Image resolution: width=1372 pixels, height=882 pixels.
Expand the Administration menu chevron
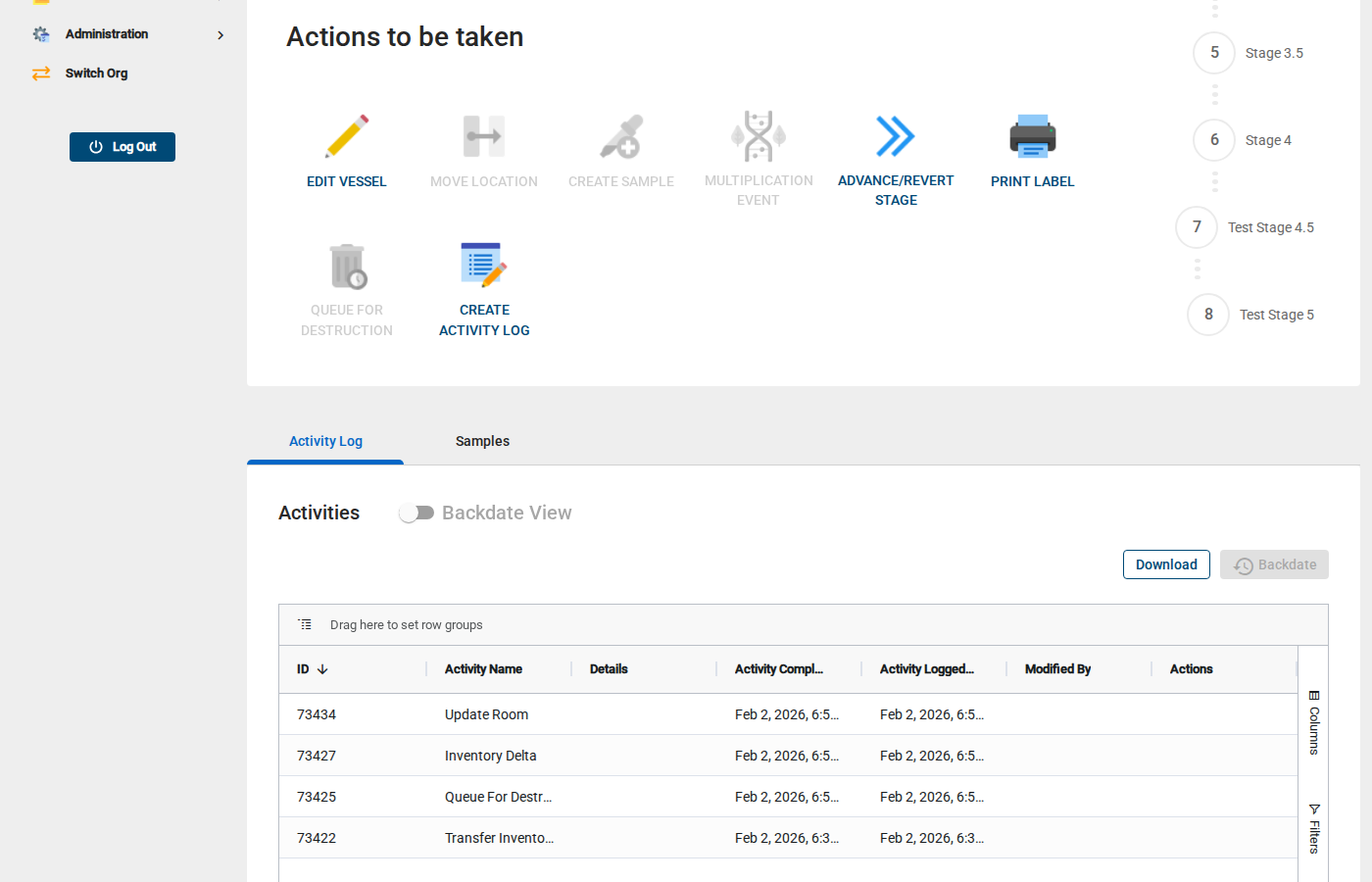220,33
